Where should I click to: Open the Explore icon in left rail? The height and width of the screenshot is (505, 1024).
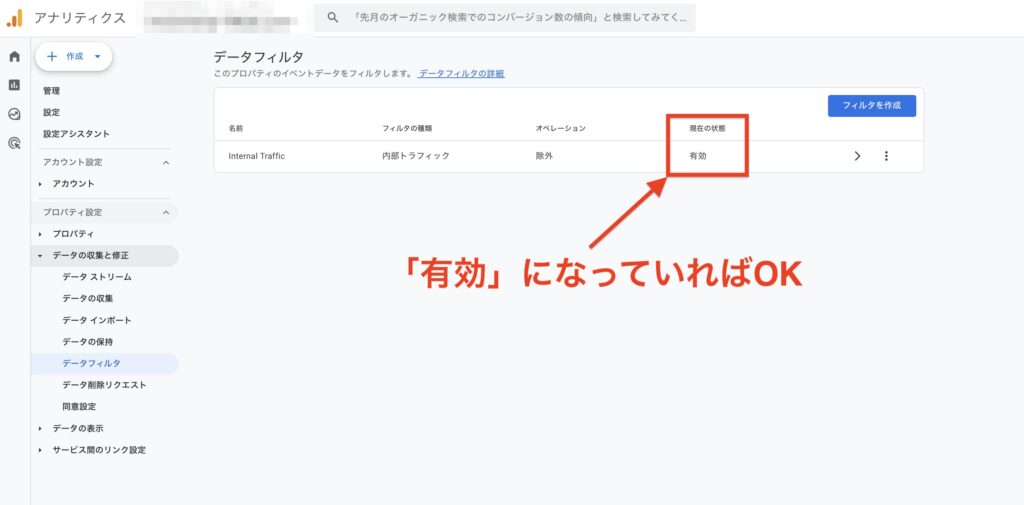click(14, 114)
